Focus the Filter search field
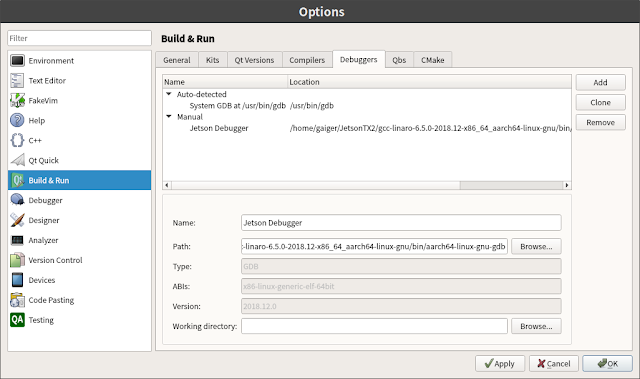Viewport: 640px width, 379px height. coord(79,38)
